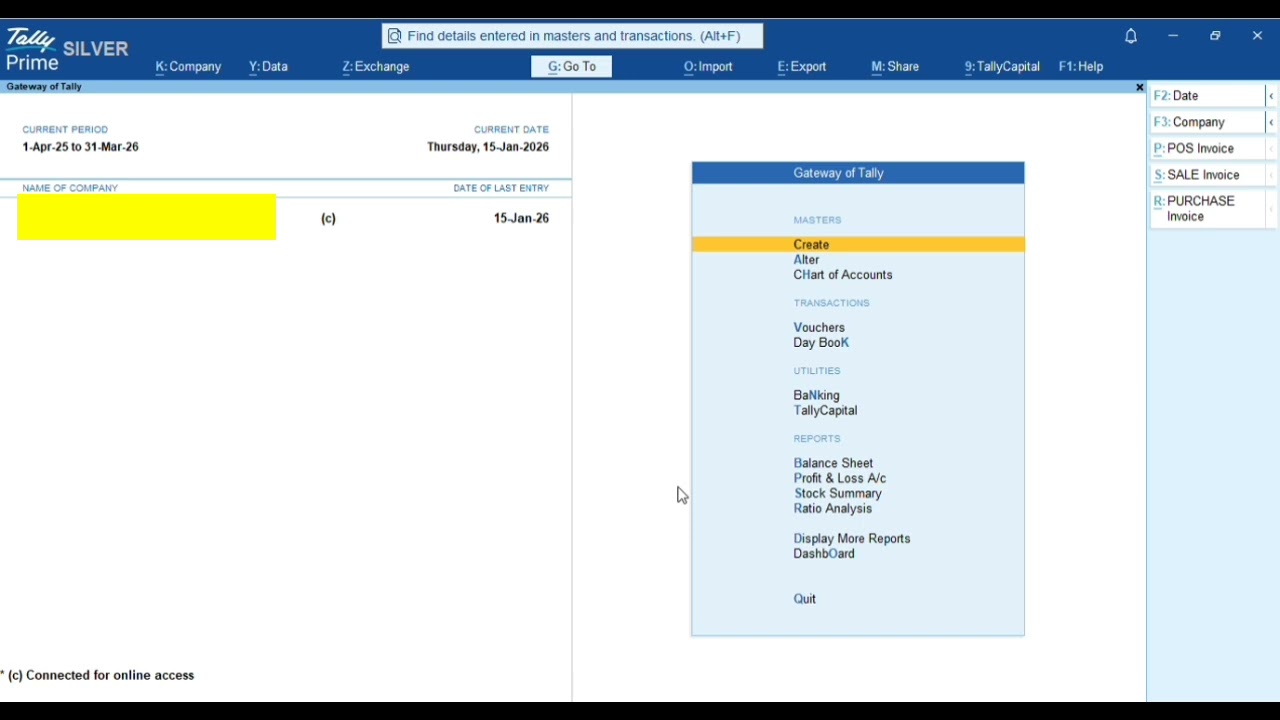Open the E: Export menu
The height and width of the screenshot is (720, 1280).
(x=802, y=67)
